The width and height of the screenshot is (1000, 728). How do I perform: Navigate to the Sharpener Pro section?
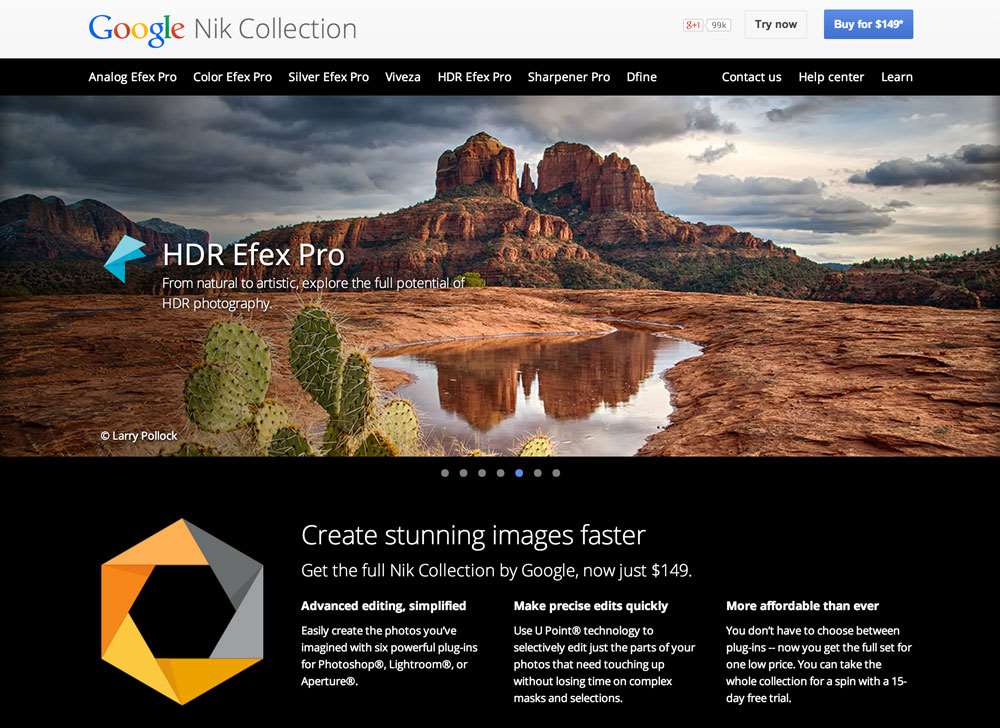point(569,77)
